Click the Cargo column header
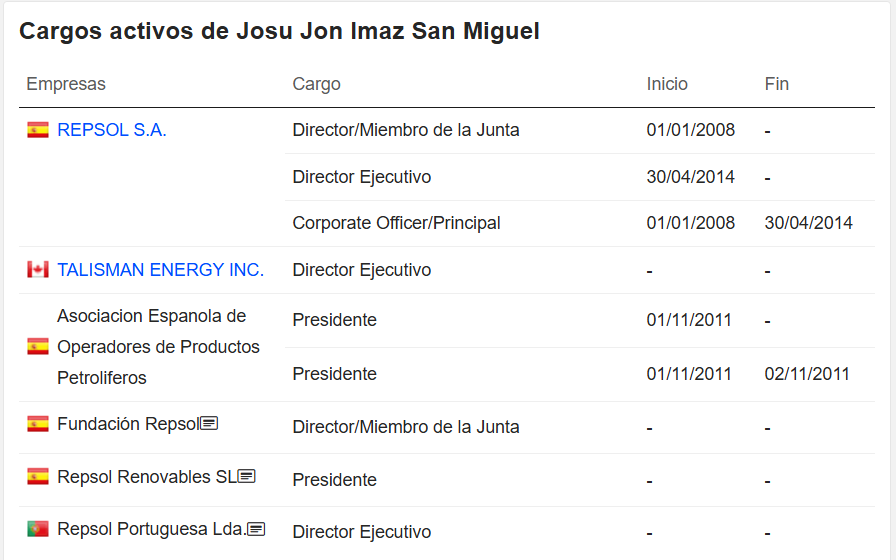This screenshot has height=560, width=896. click(317, 84)
